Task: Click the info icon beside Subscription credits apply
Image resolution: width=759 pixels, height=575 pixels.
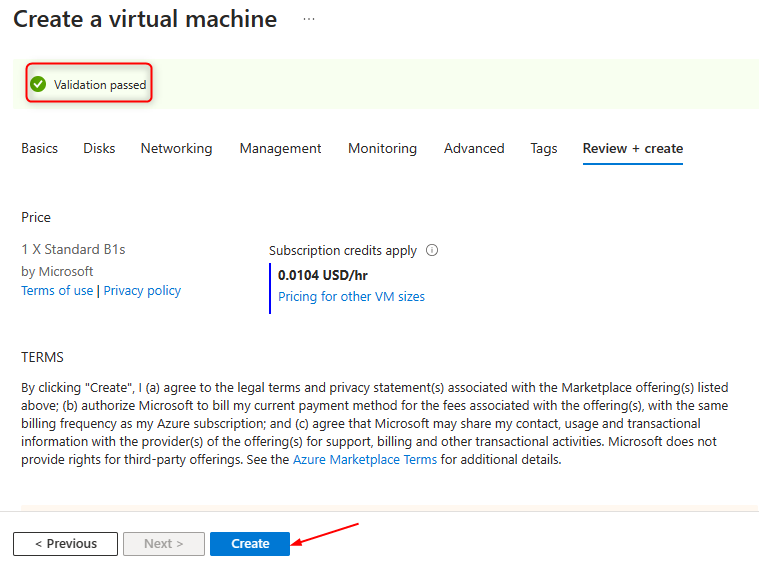Action: click(x=432, y=251)
